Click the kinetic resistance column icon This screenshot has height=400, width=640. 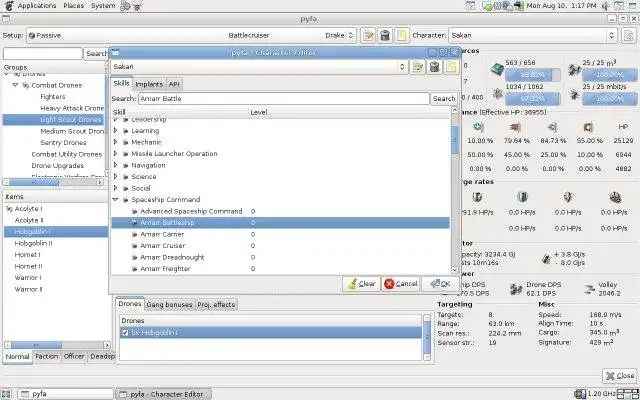click(x=552, y=127)
